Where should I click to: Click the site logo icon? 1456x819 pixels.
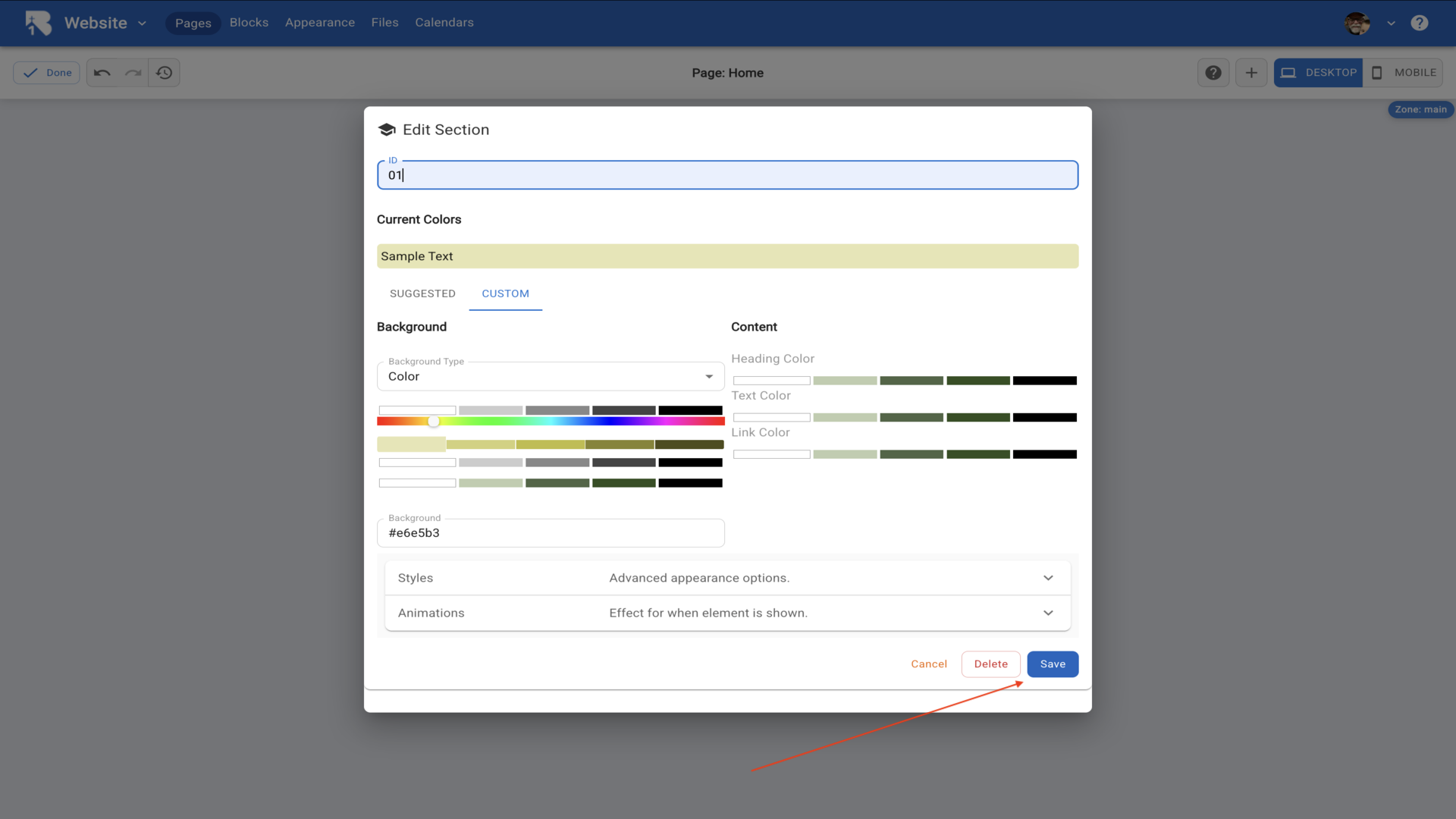38,23
